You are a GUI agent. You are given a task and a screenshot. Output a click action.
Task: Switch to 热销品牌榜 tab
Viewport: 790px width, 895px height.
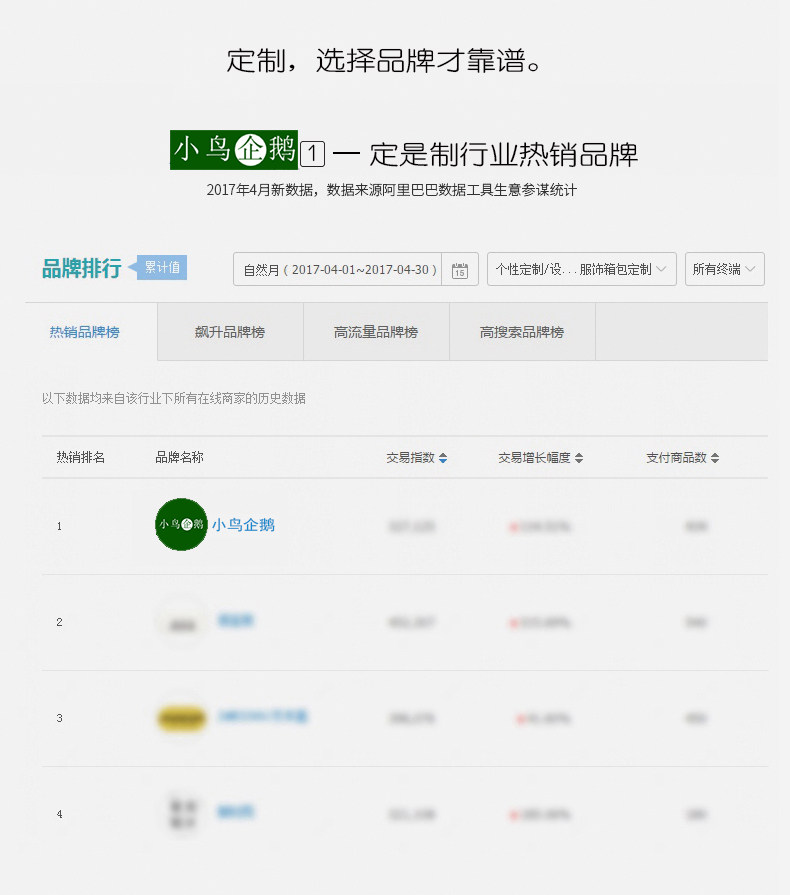(x=84, y=332)
